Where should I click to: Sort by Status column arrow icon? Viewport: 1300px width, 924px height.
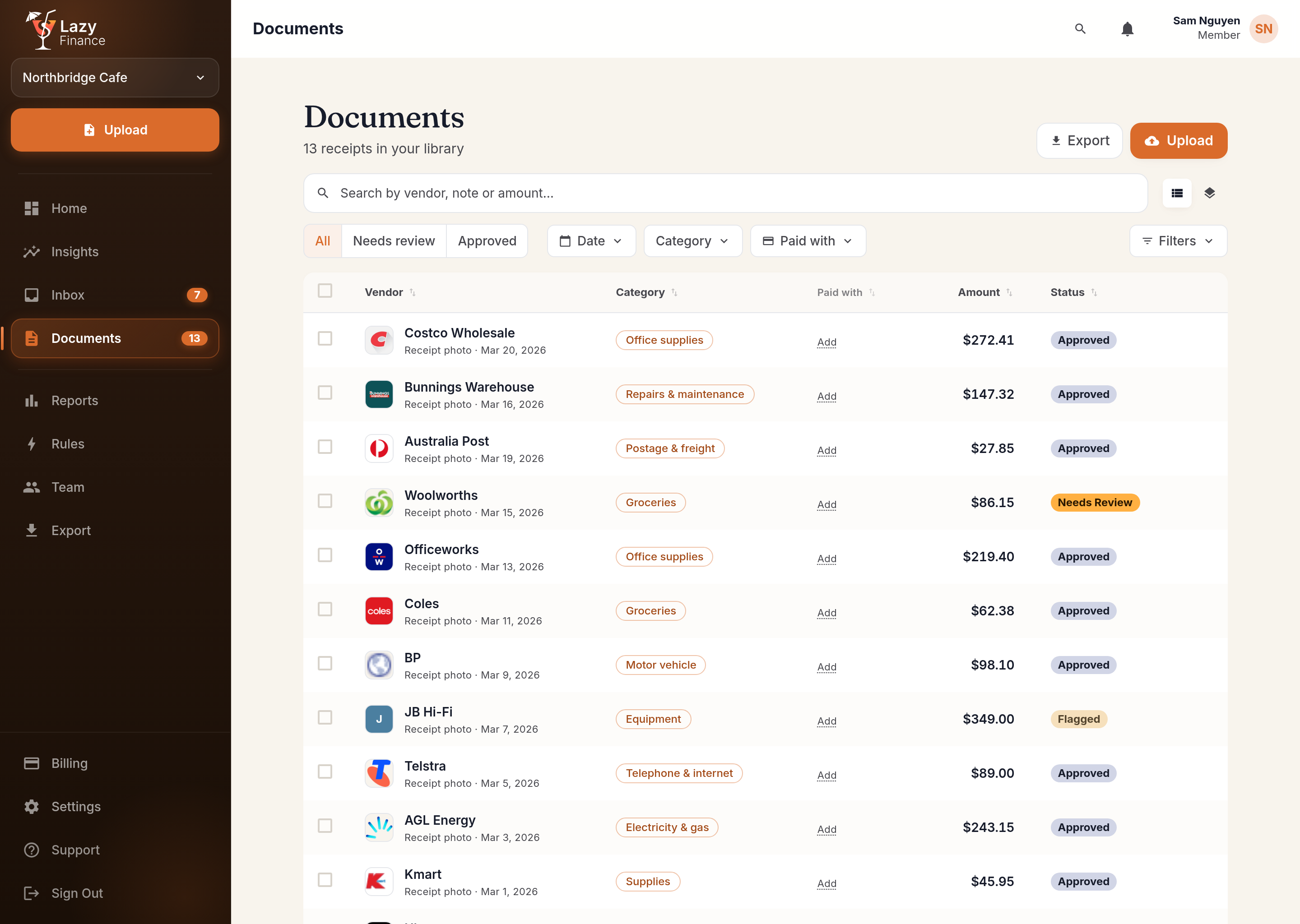coord(1093,292)
